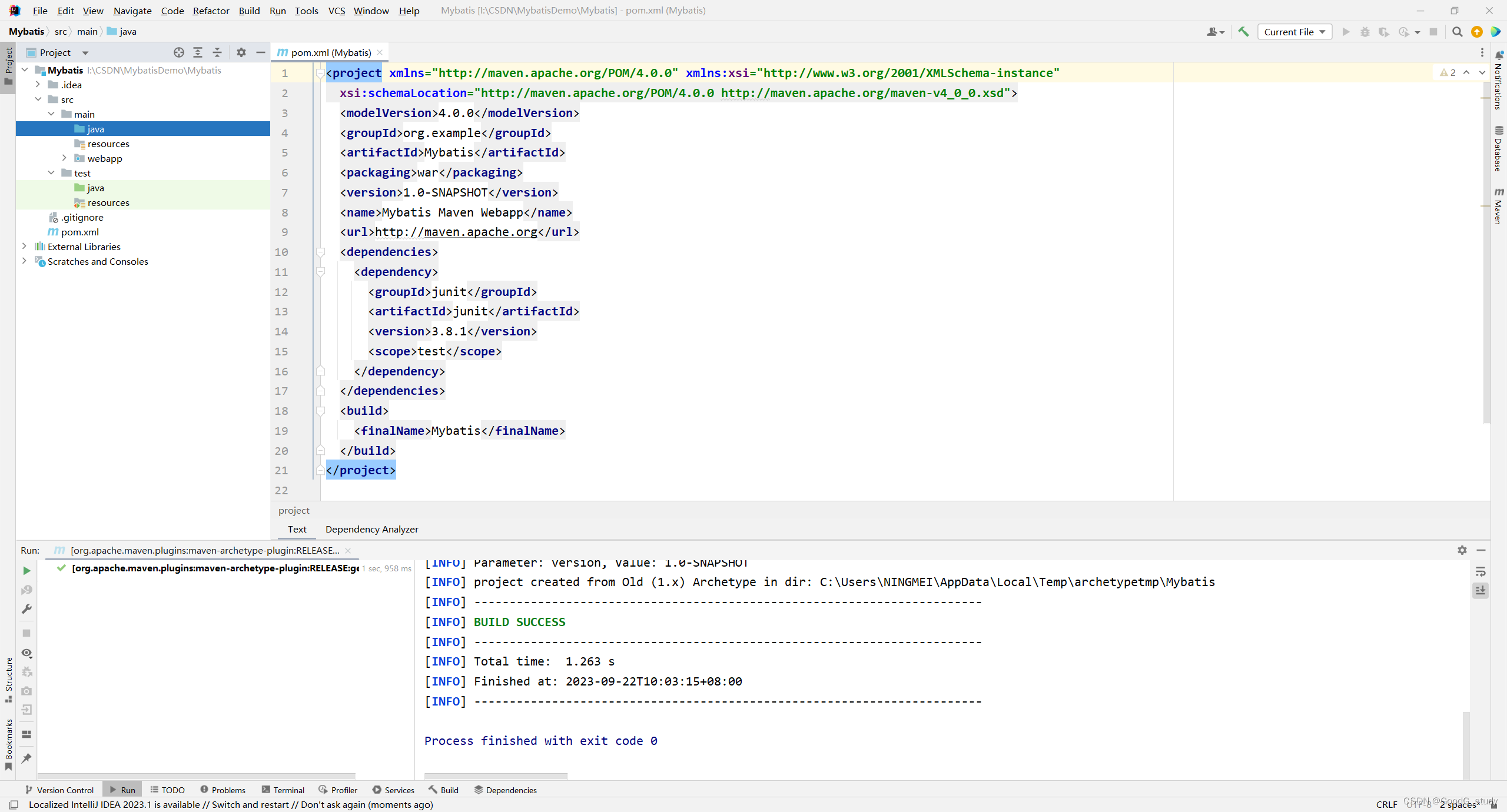
Task: Click Expand All icon in Project panel
Action: pyautogui.click(x=198, y=52)
